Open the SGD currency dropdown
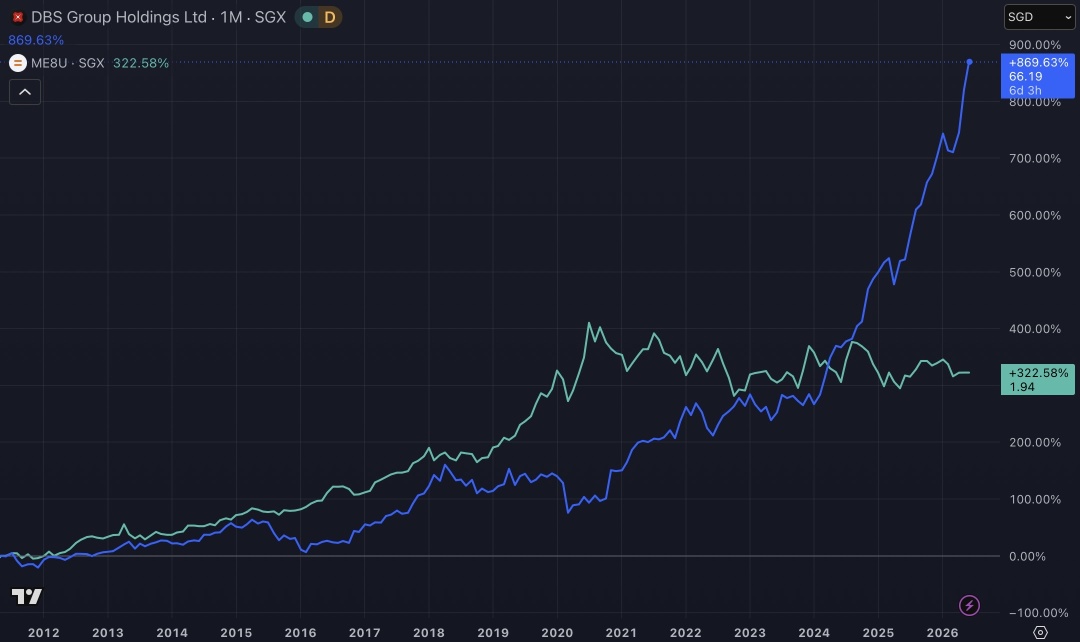This screenshot has width=1080, height=642. [1039, 17]
